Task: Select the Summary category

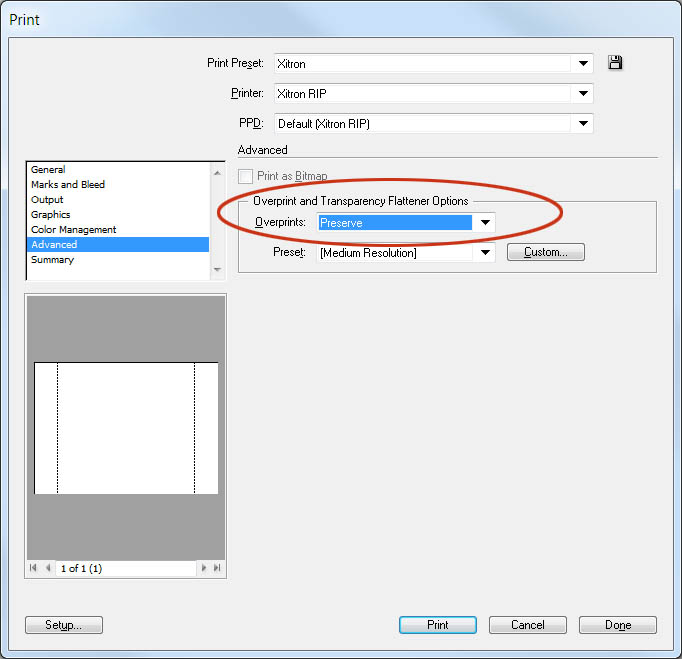Action: (x=118, y=260)
